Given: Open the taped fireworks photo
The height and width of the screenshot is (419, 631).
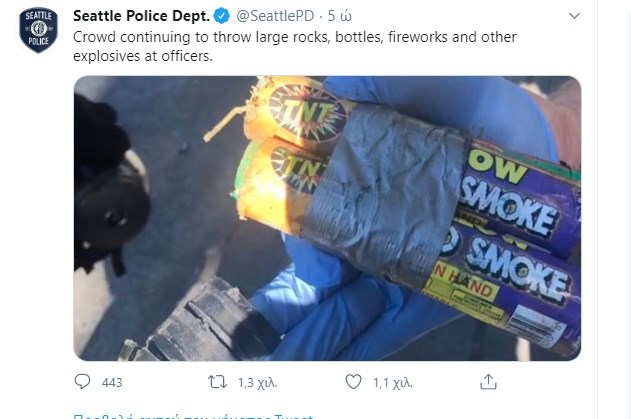Looking at the screenshot, I should [327, 218].
